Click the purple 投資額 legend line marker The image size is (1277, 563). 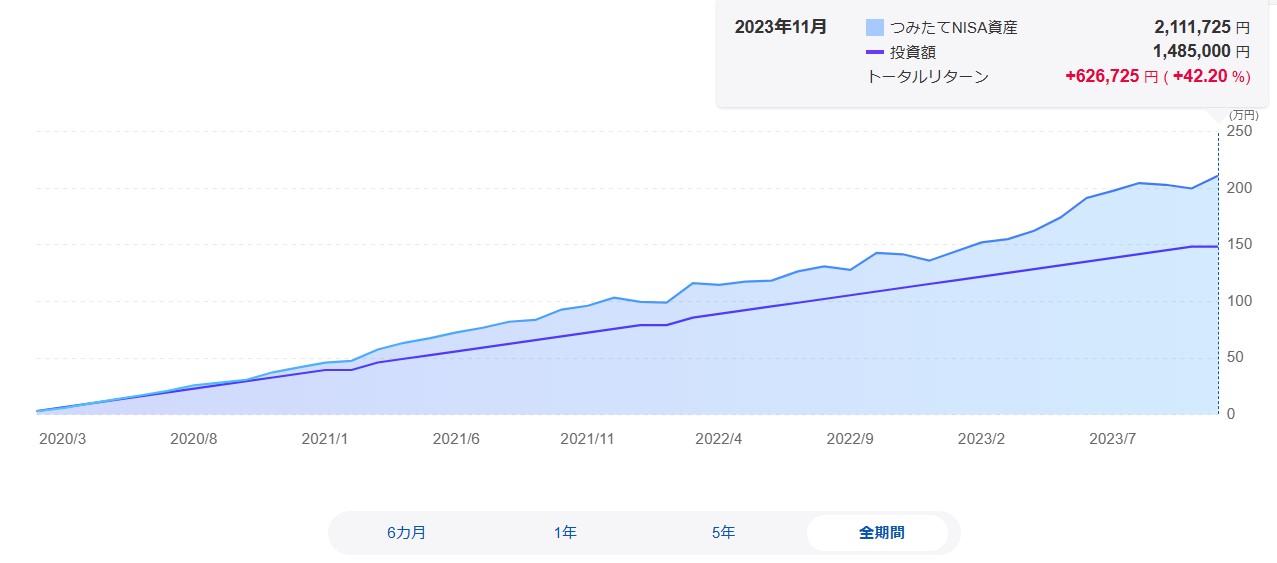[875, 52]
